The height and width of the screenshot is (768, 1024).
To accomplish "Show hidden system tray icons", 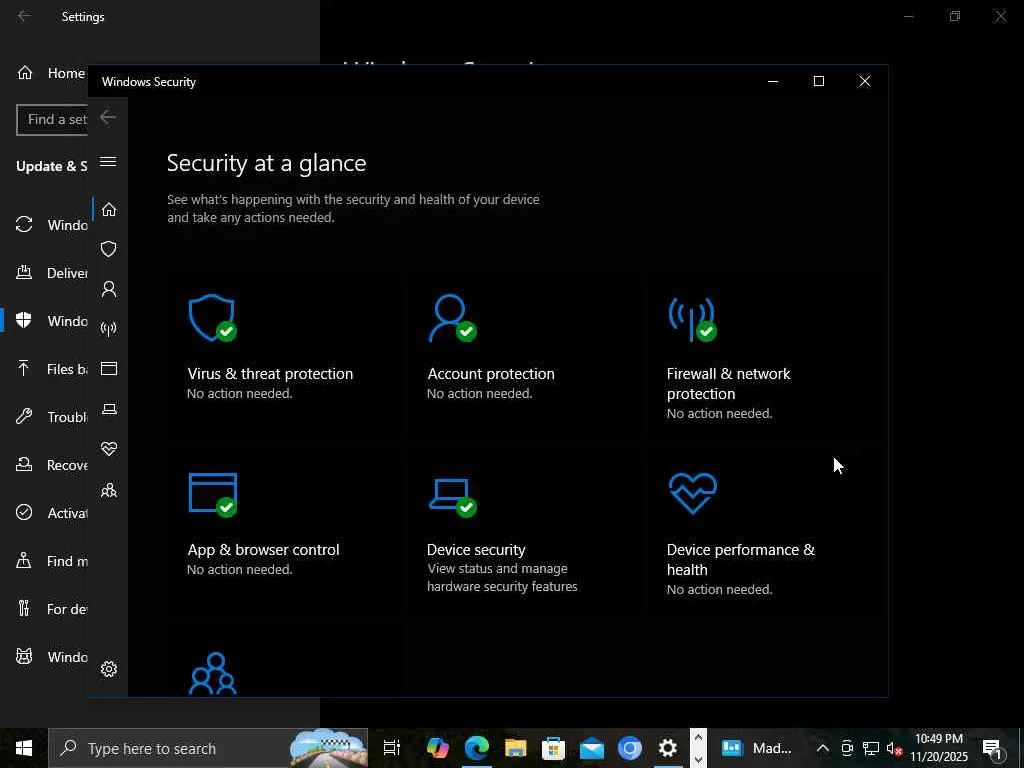I will click(823, 748).
